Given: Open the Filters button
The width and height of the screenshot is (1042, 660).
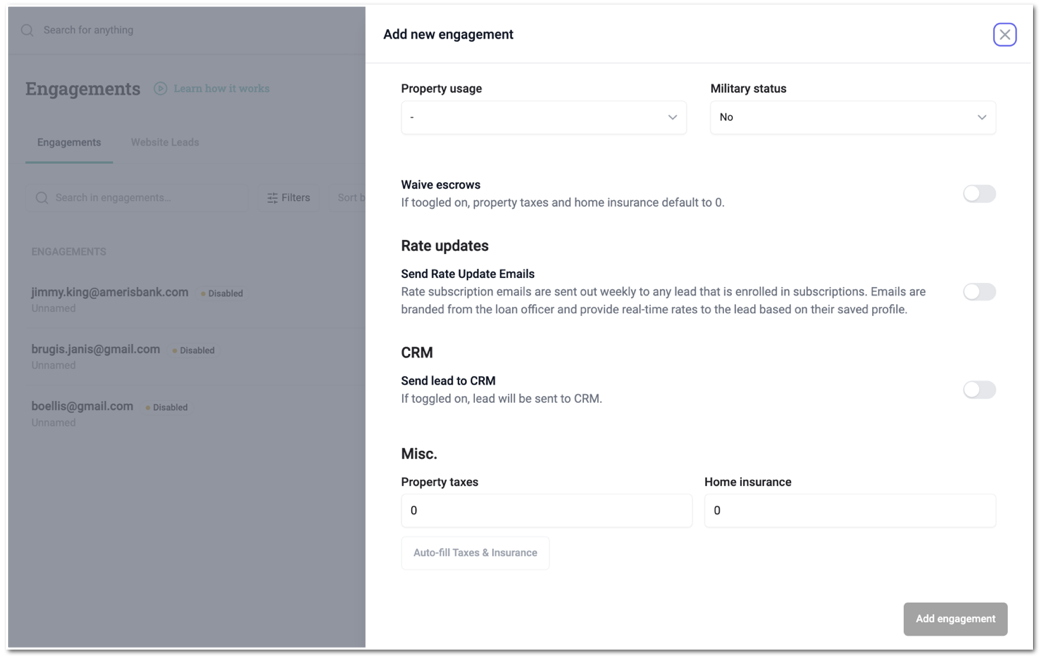Looking at the screenshot, I should click(x=288, y=198).
